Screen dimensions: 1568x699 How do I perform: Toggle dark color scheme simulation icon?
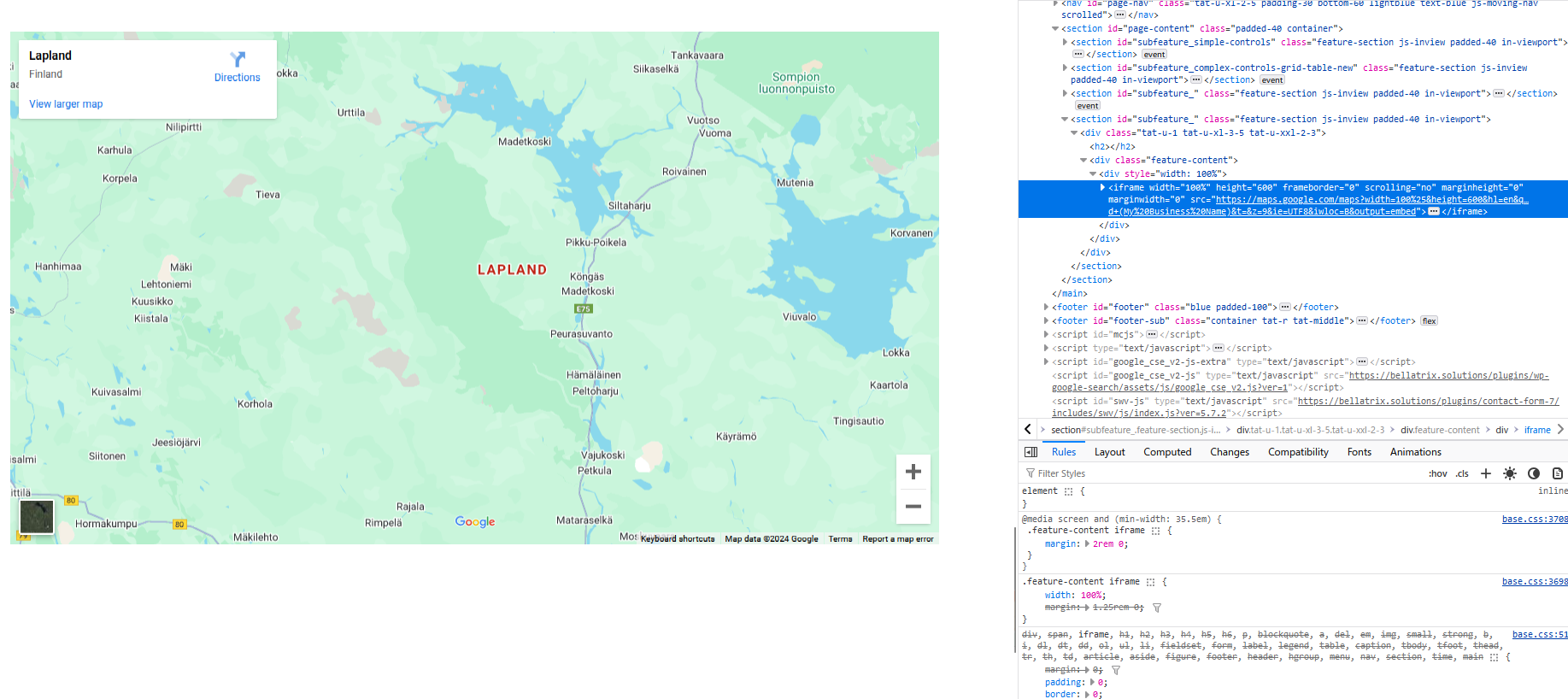1534,473
